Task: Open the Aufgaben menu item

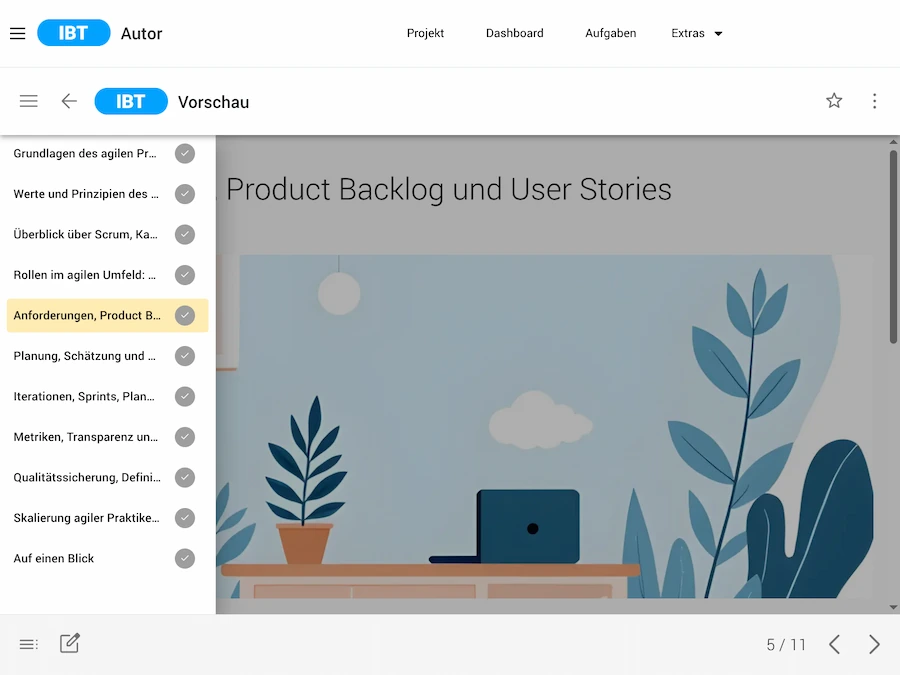Action: [610, 33]
